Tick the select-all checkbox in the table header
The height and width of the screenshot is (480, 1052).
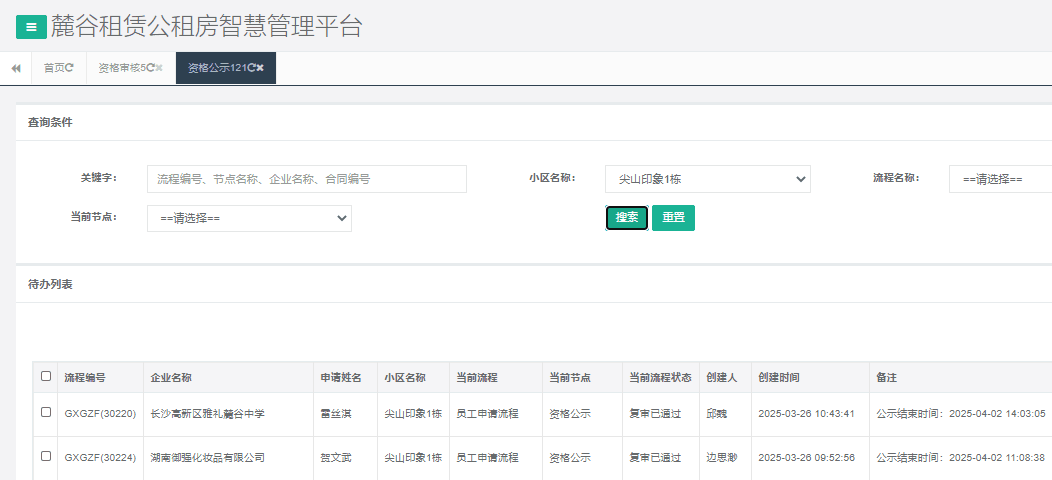point(46,377)
